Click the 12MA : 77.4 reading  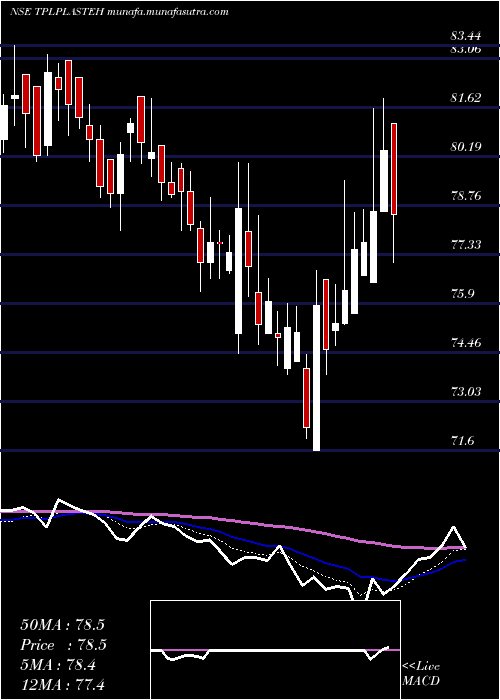(x=62, y=684)
